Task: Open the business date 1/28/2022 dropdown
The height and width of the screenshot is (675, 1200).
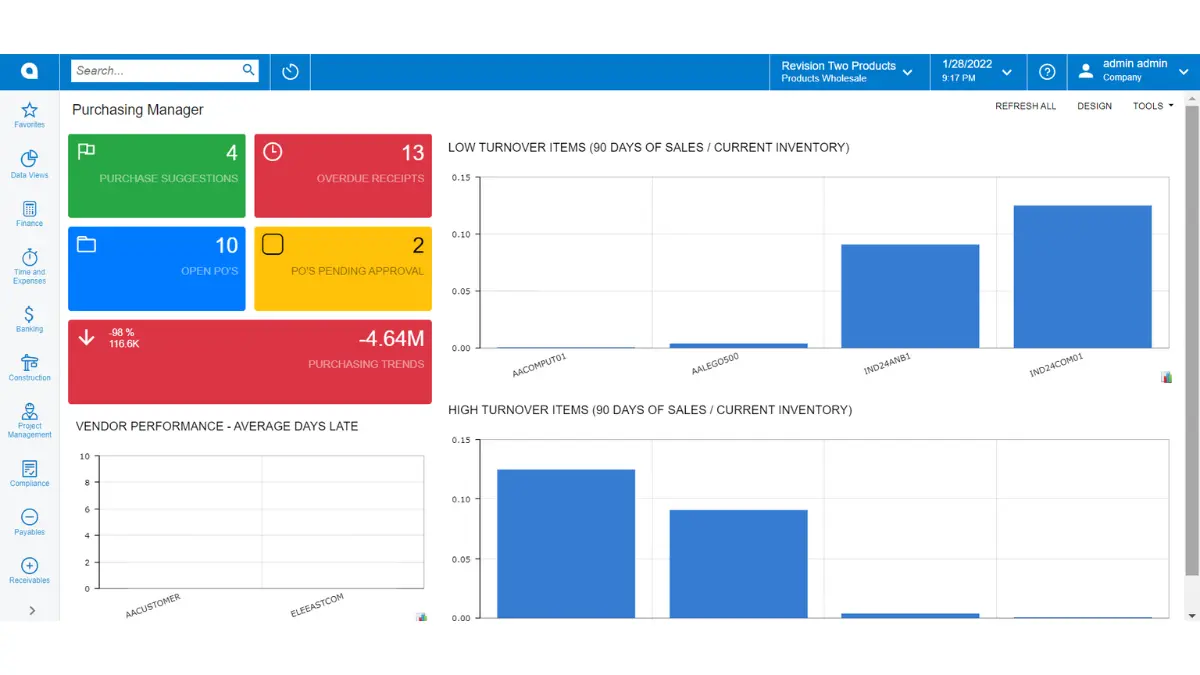Action: point(977,72)
